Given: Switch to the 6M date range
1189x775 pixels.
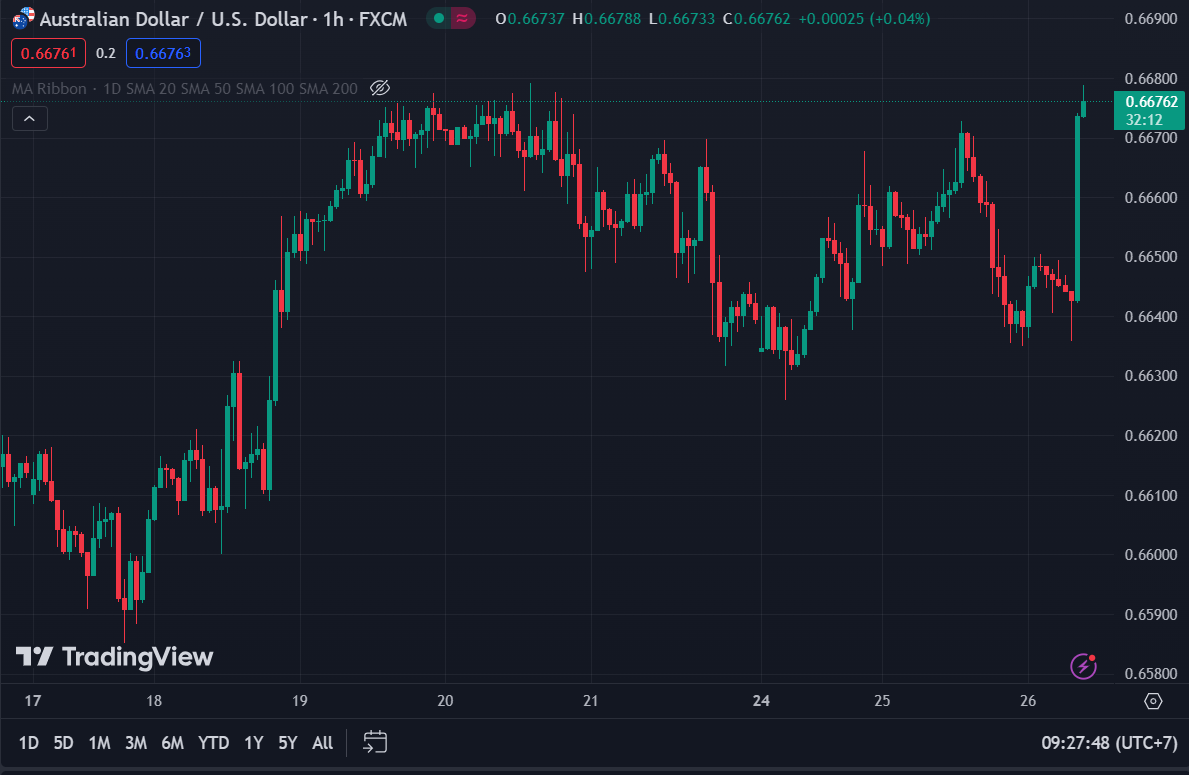Looking at the screenshot, I should [x=172, y=742].
